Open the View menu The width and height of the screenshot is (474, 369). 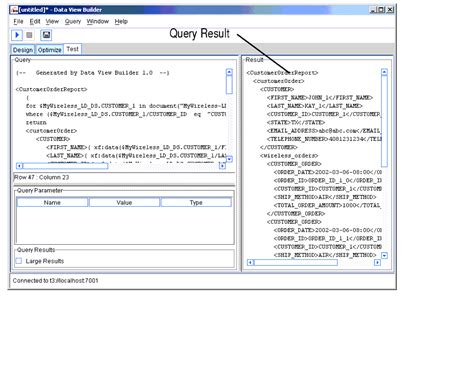pos(52,22)
